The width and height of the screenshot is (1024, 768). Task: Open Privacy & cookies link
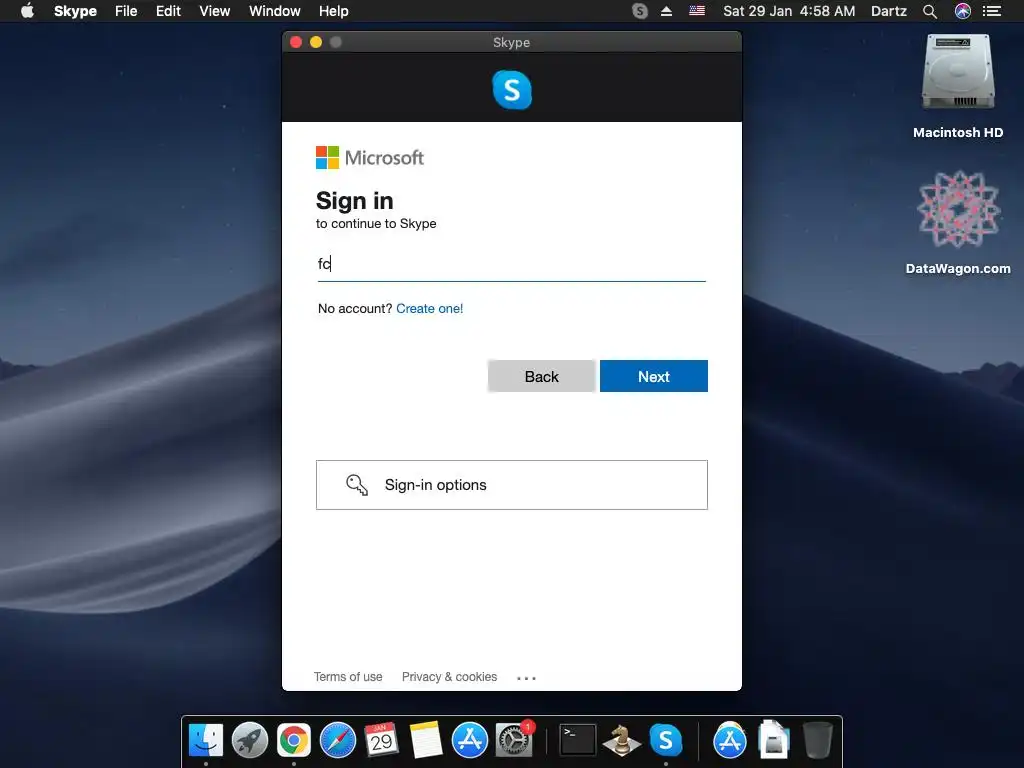(x=449, y=677)
